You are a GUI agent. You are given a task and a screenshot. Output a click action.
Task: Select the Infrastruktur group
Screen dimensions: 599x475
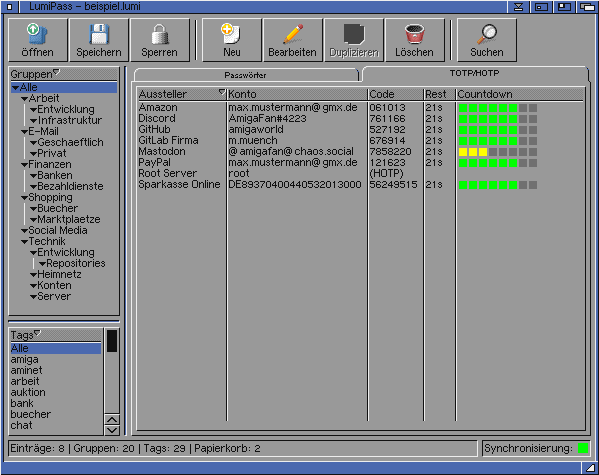[70, 120]
